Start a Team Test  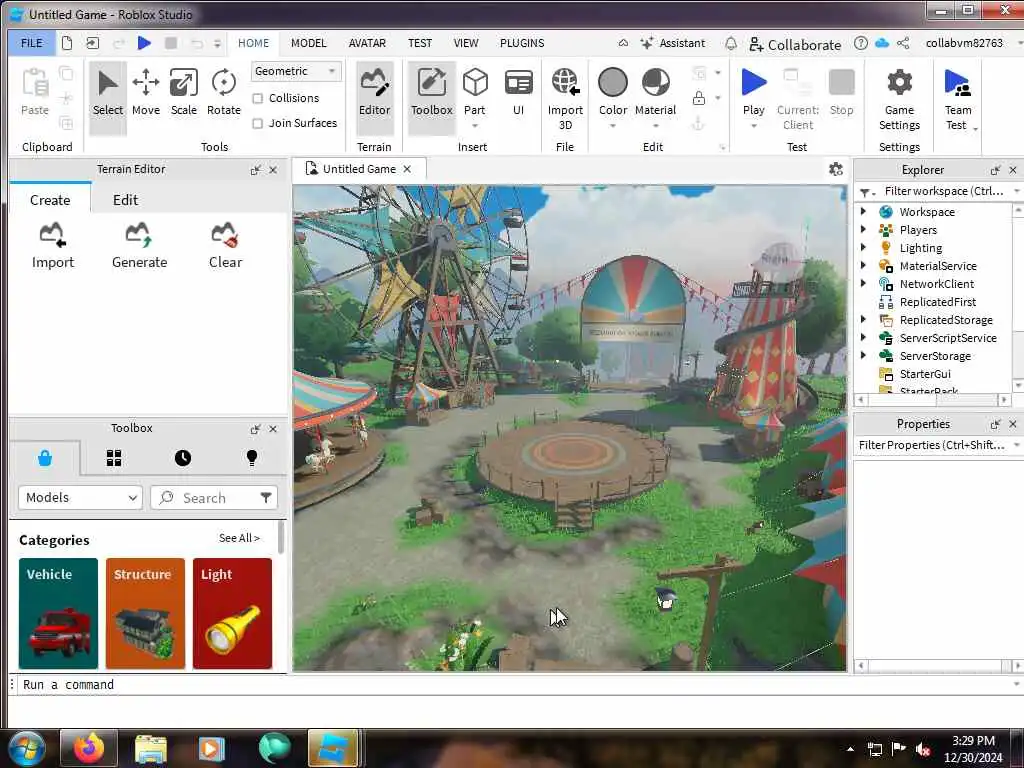[958, 99]
